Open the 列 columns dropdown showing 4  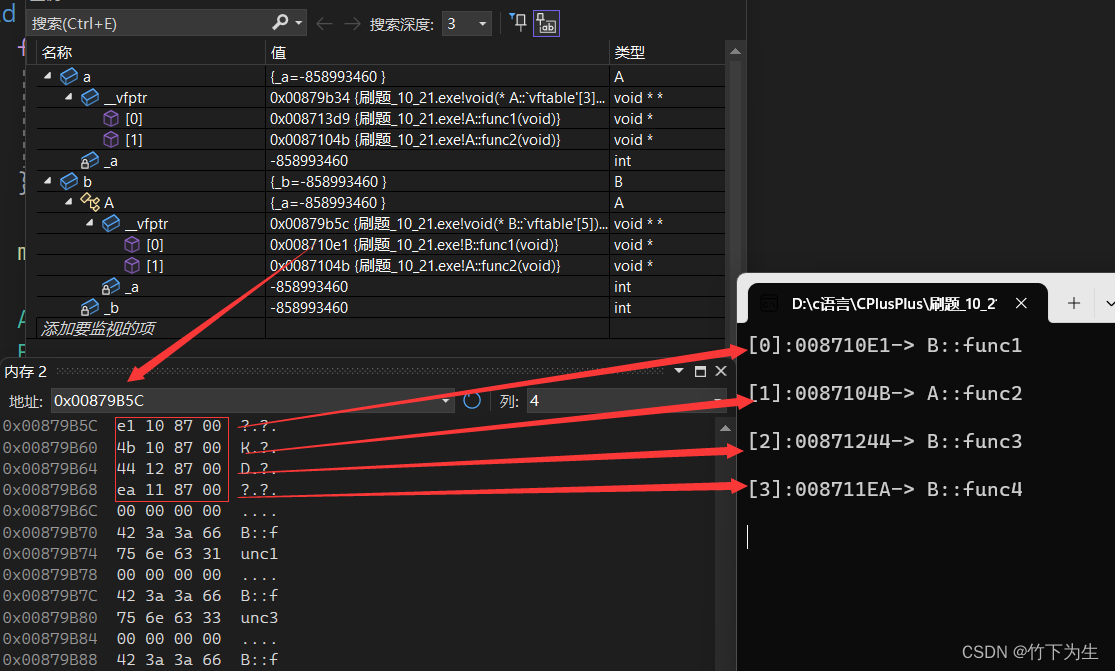click(x=626, y=401)
